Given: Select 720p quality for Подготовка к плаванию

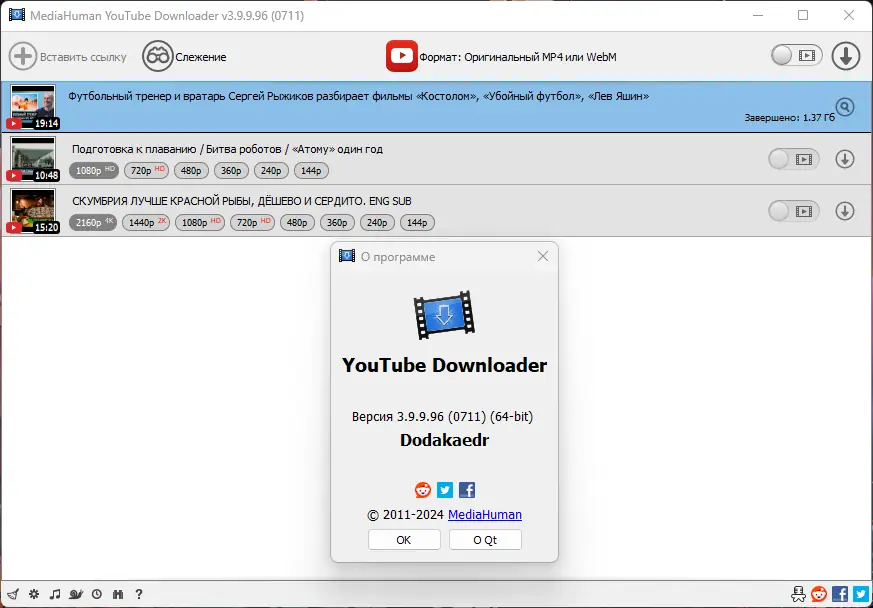Looking at the screenshot, I should click(x=146, y=170).
